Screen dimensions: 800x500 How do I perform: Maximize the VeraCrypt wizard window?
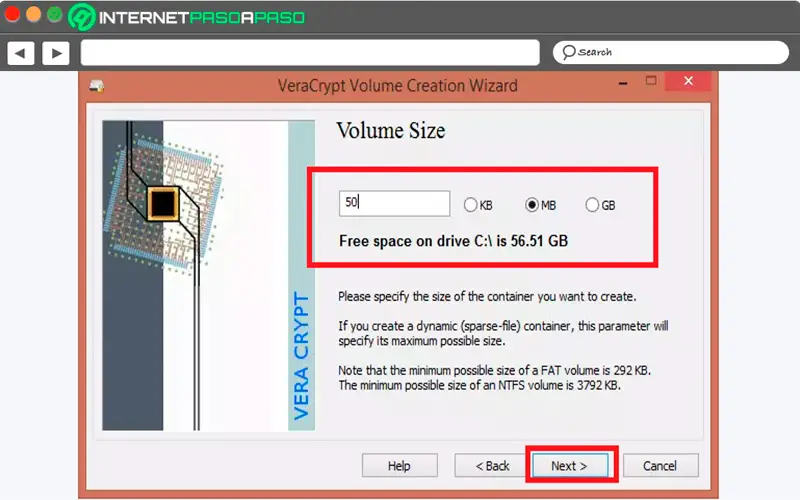pos(651,81)
